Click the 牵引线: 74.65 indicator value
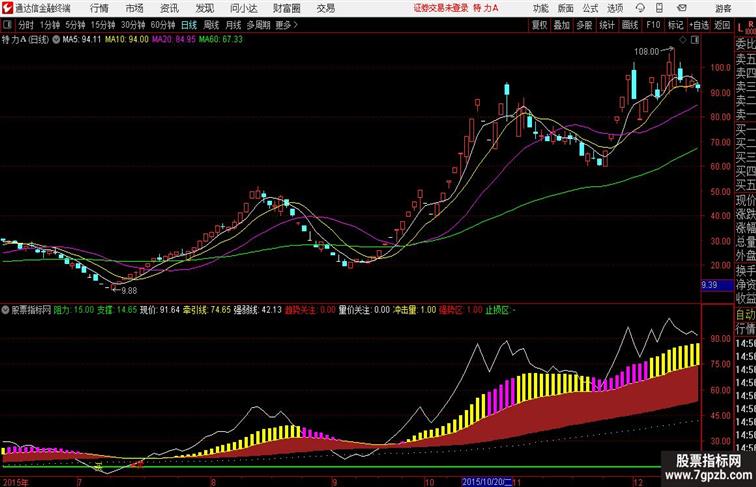Image resolution: width=756 pixels, height=487 pixels. [x=207, y=310]
